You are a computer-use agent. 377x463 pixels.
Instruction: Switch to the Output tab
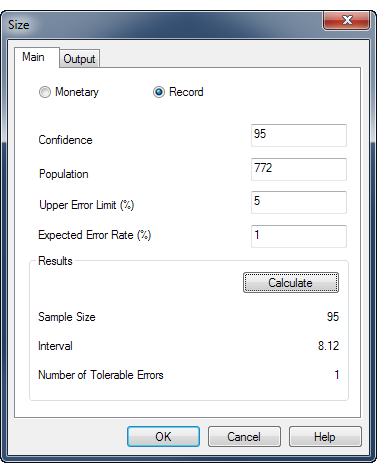tap(79, 59)
